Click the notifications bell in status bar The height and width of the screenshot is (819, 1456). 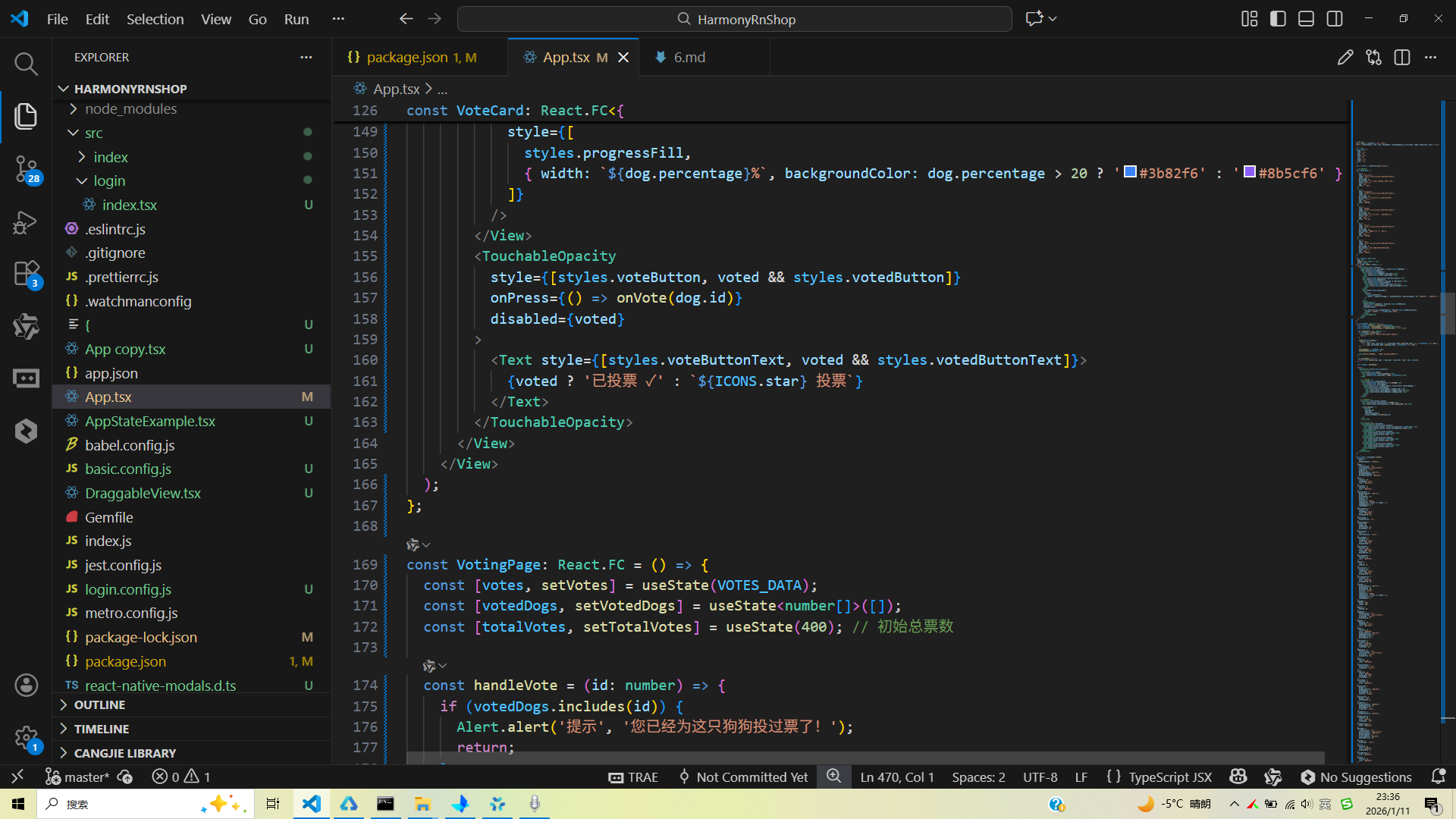tap(1438, 777)
